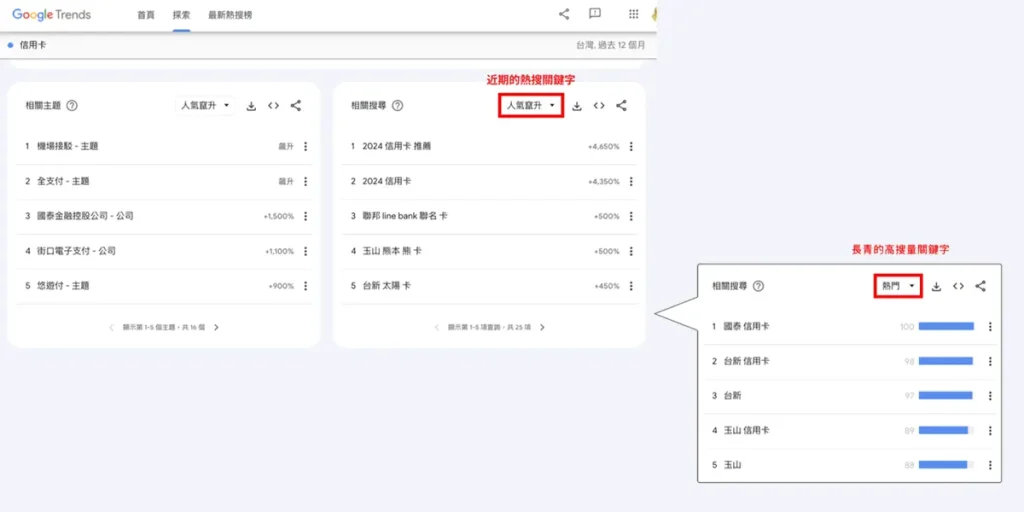This screenshot has width=1024, height=512.
Task: Click the embed icon in 相關主題 card
Action: pos(274,106)
